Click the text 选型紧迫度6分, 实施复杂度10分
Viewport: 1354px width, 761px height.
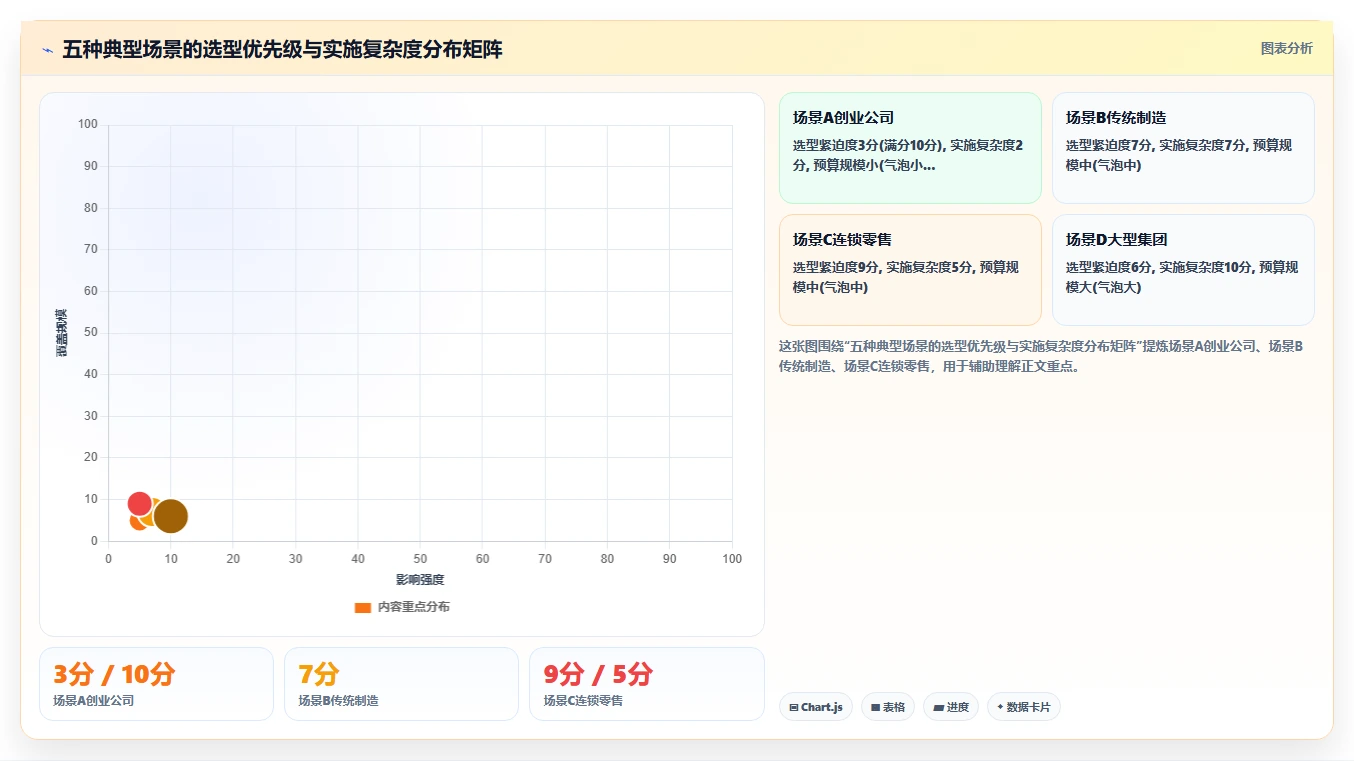click(1159, 267)
